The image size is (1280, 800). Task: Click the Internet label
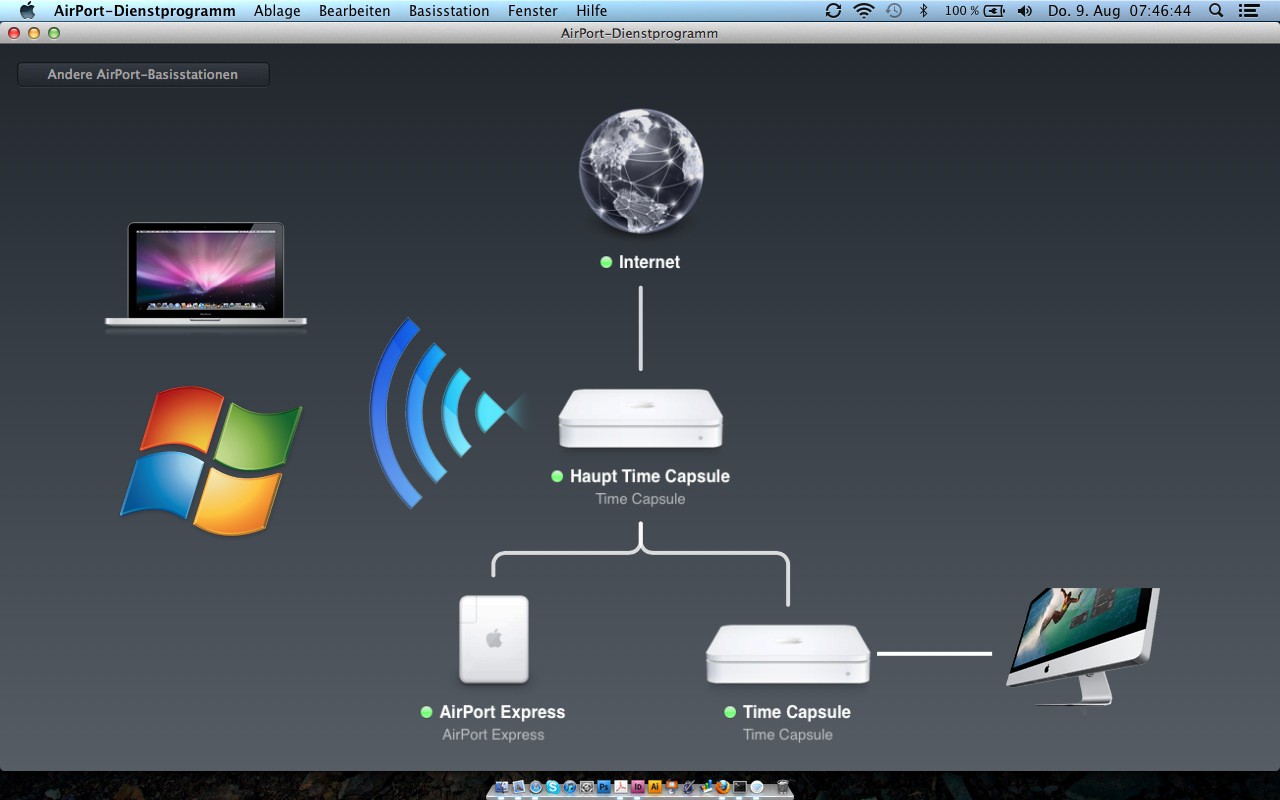click(649, 262)
